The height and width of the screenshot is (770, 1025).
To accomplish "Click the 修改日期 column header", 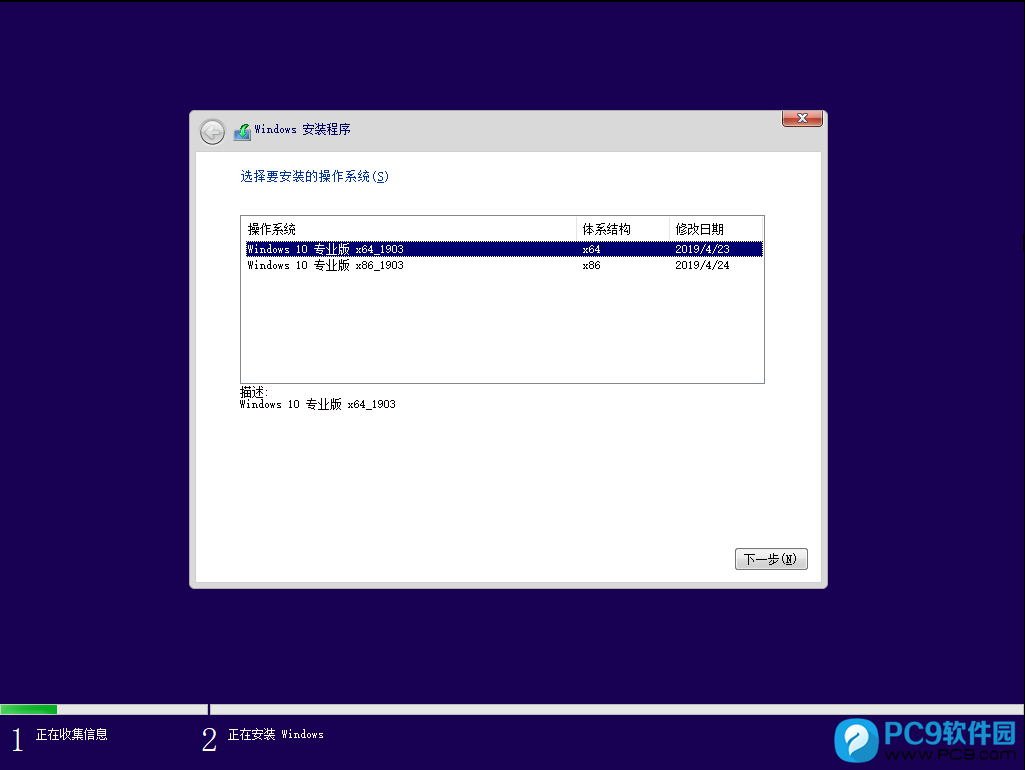I will coord(716,229).
